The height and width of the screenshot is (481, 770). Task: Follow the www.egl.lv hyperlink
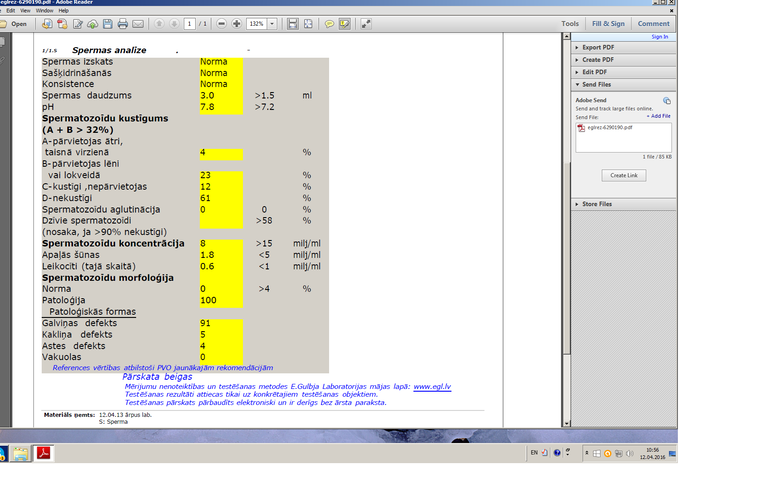pyautogui.click(x=431, y=386)
